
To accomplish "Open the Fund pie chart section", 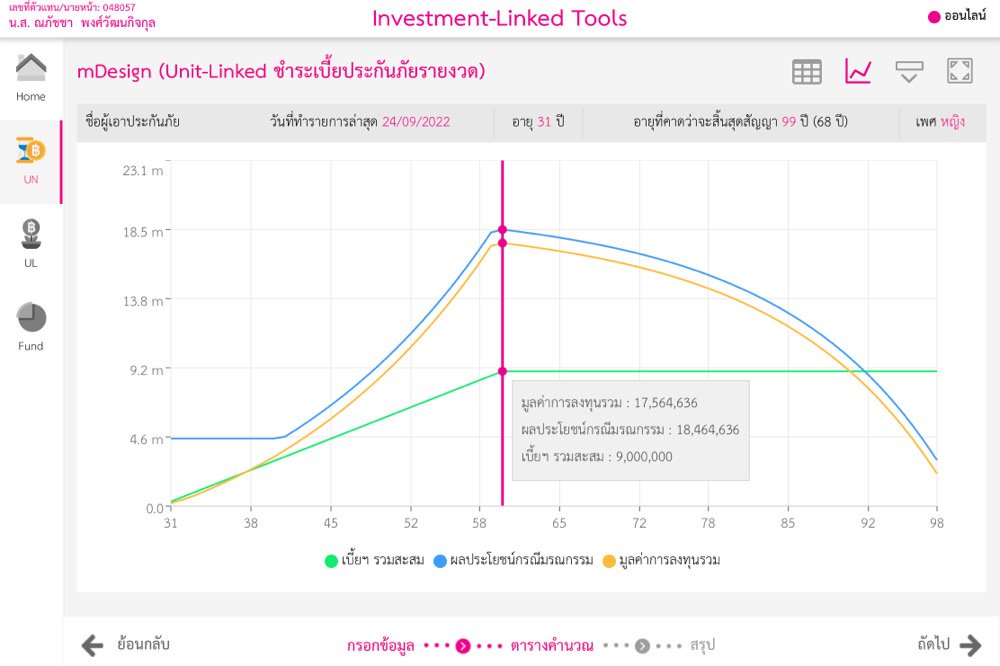I will pos(31,327).
